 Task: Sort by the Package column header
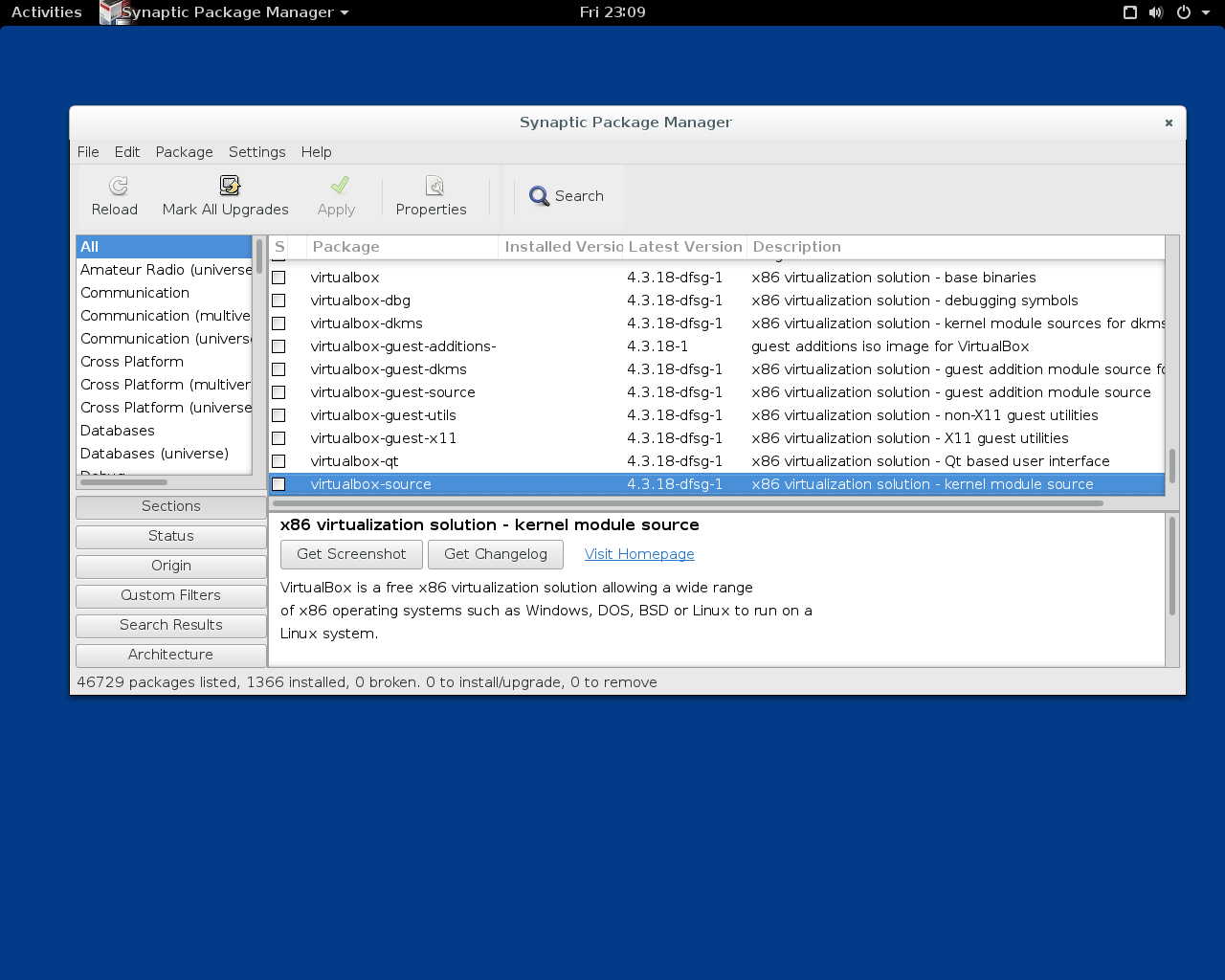click(402, 247)
